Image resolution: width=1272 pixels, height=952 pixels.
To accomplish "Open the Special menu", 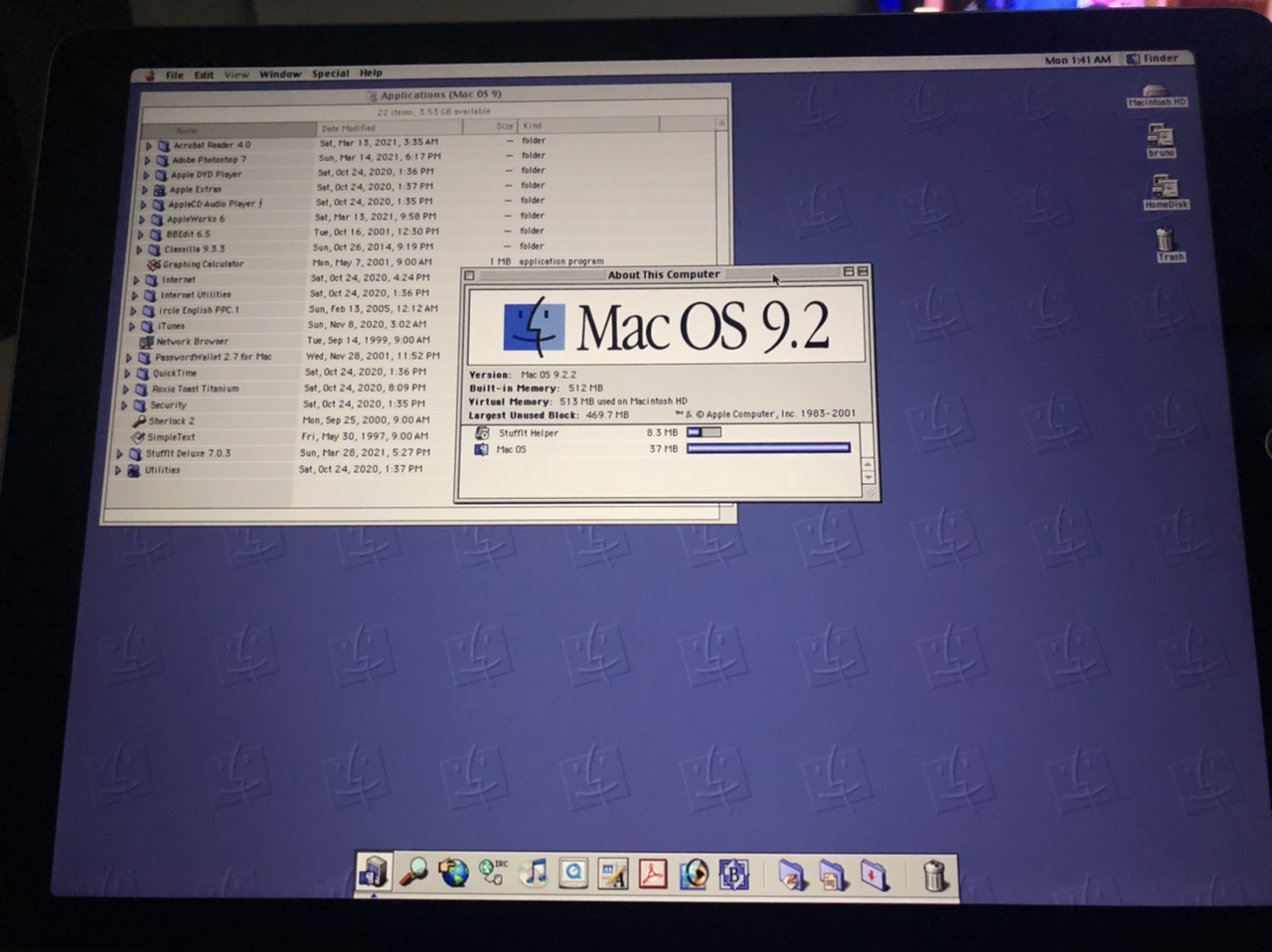I will coord(330,74).
